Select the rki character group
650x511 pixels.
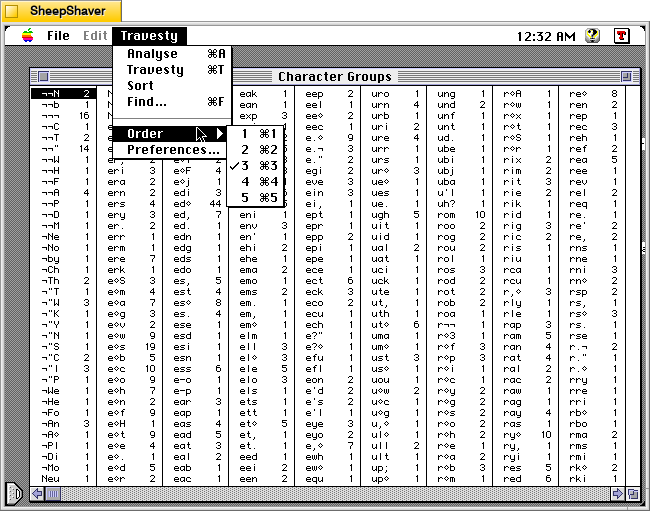pos(592,478)
